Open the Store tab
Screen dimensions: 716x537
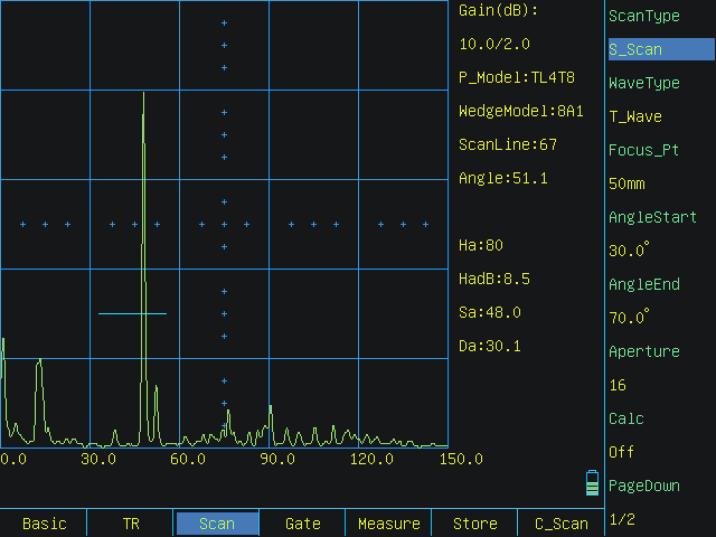(475, 524)
